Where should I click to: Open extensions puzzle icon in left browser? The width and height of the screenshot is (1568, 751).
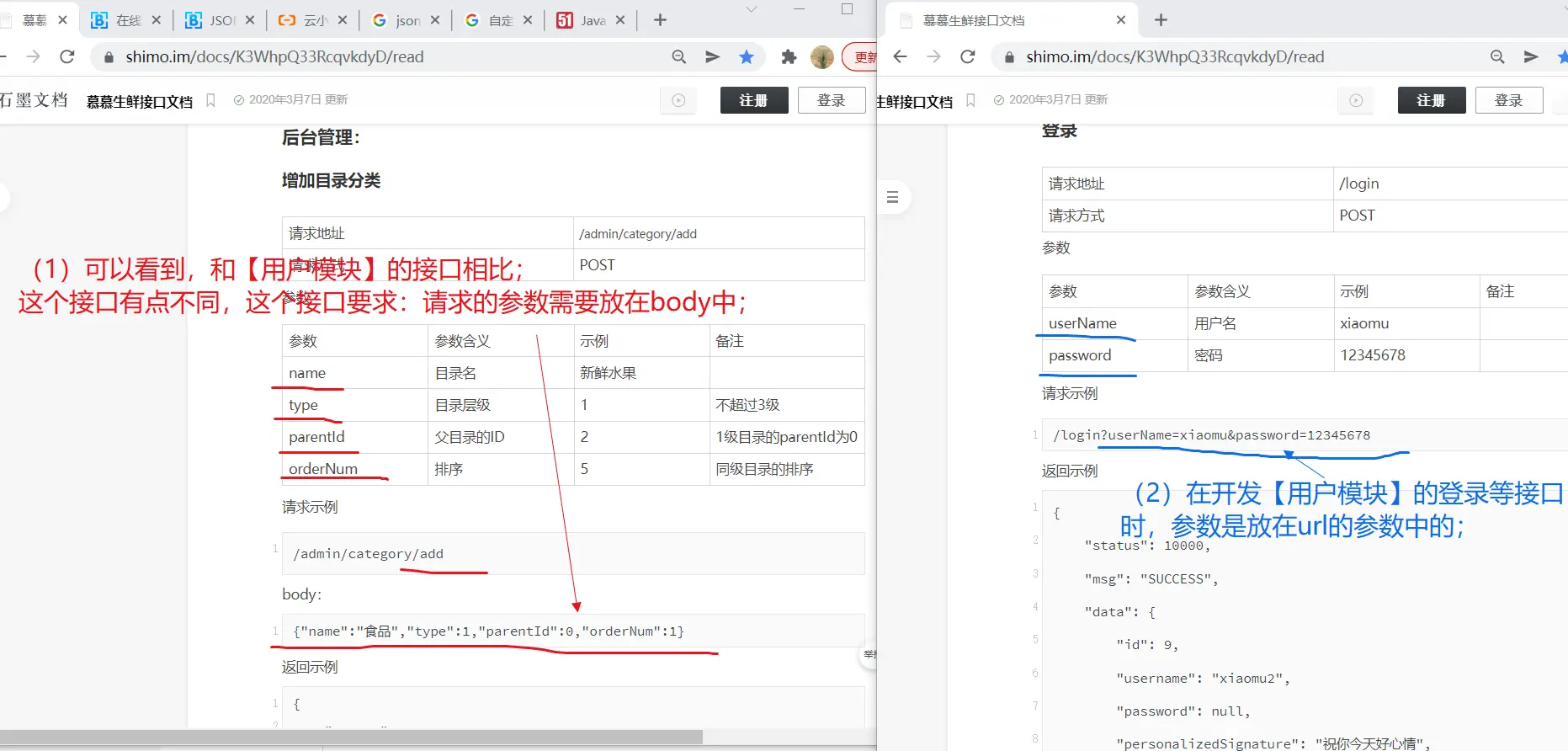pyautogui.click(x=789, y=56)
